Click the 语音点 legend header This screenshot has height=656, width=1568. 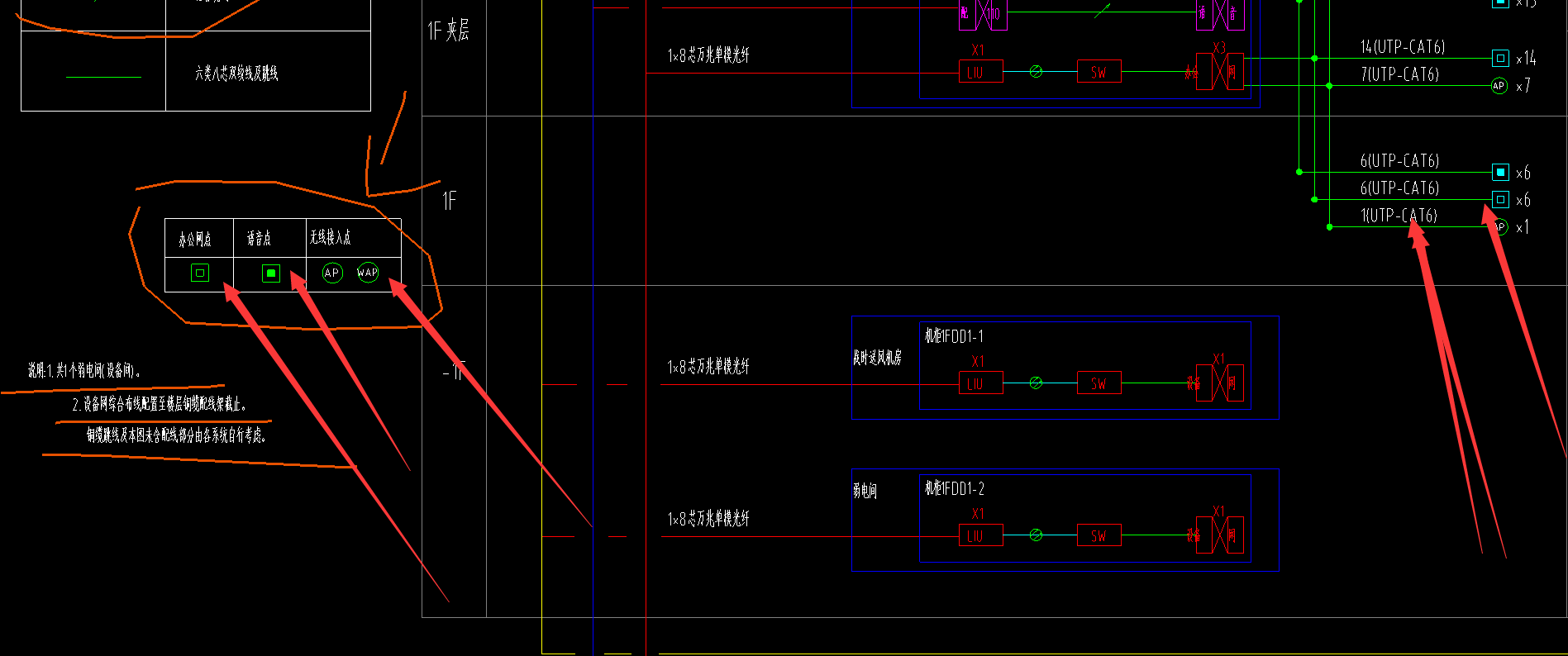[x=259, y=238]
